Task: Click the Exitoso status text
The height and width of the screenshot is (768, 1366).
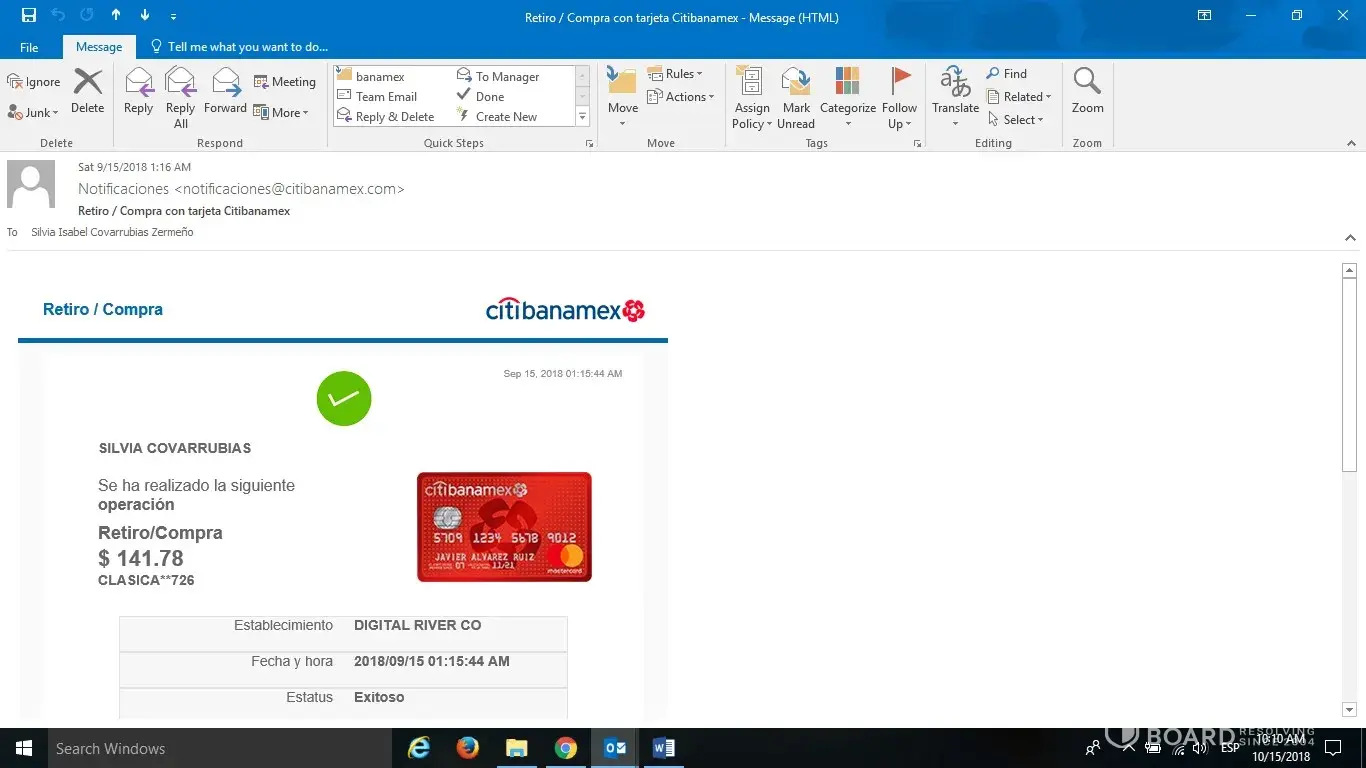Action: tap(379, 697)
